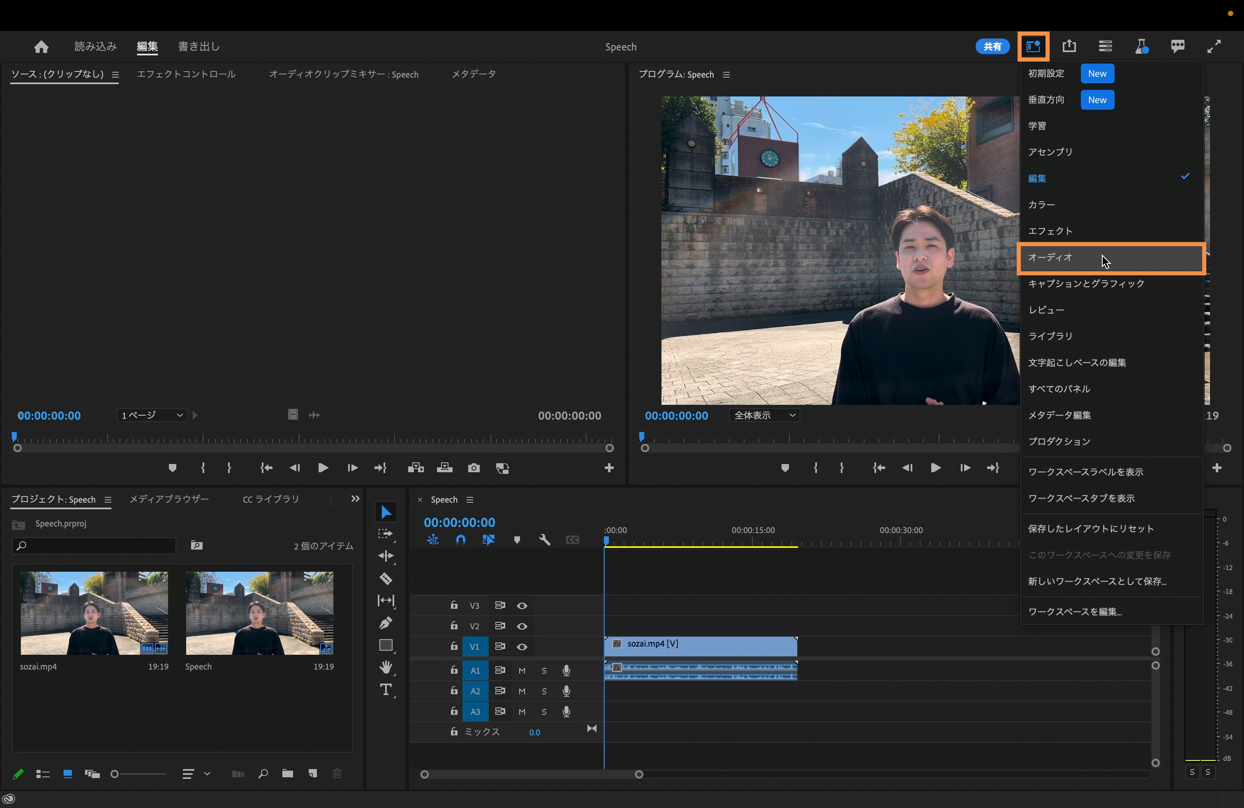Toggle V1 track output eye icon

point(522,647)
